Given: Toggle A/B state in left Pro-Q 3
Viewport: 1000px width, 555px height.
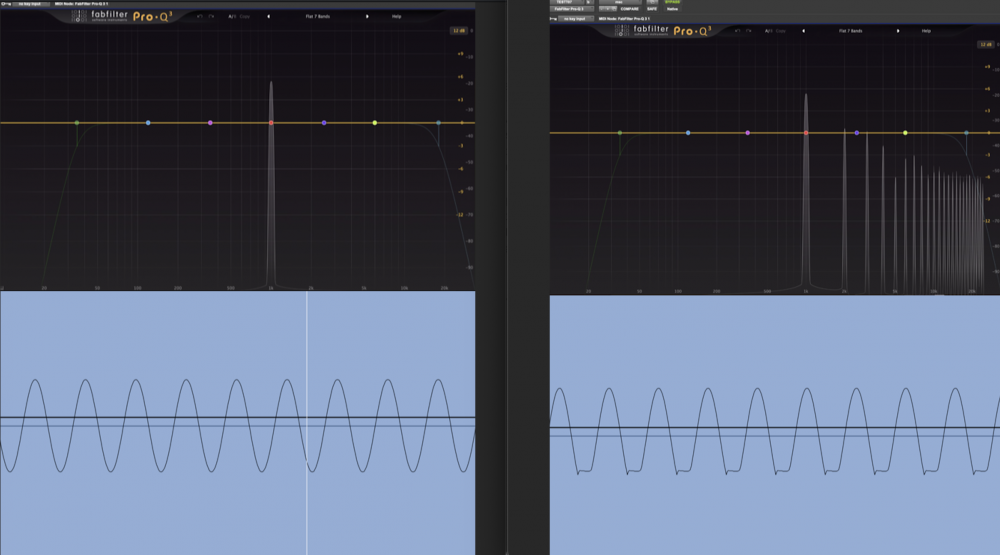Looking at the screenshot, I should [232, 16].
